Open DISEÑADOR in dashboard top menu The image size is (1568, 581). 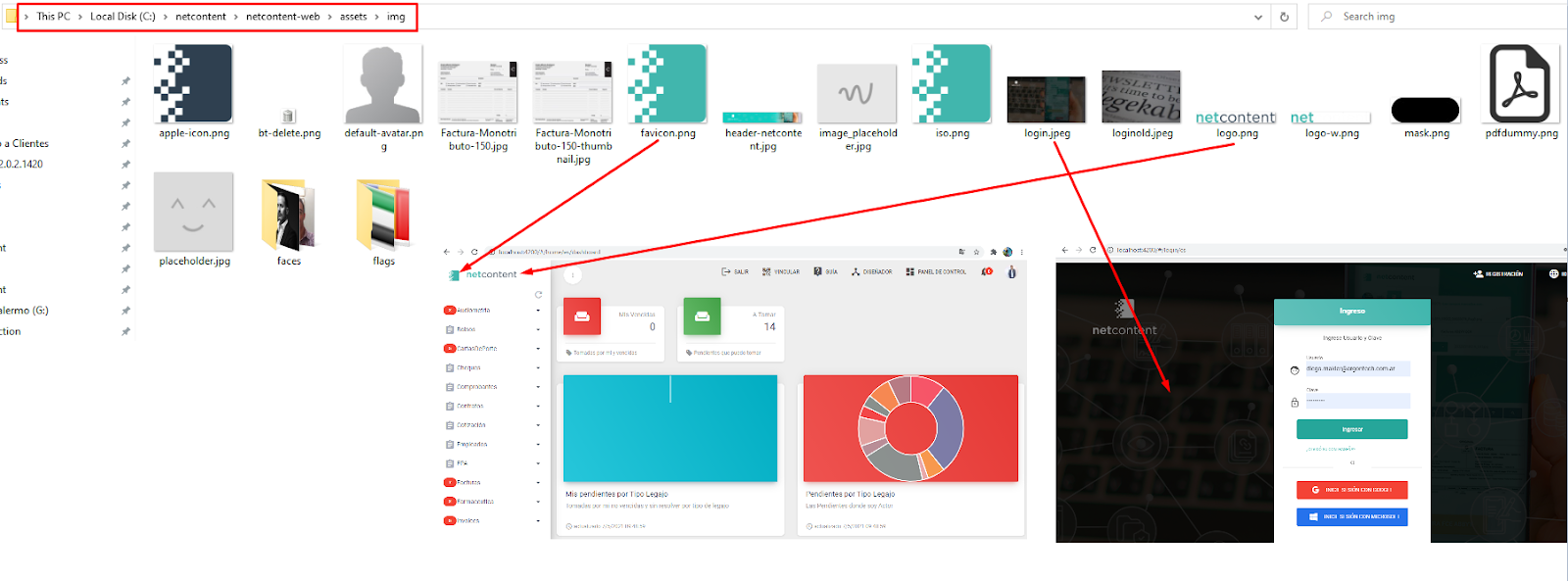871,271
